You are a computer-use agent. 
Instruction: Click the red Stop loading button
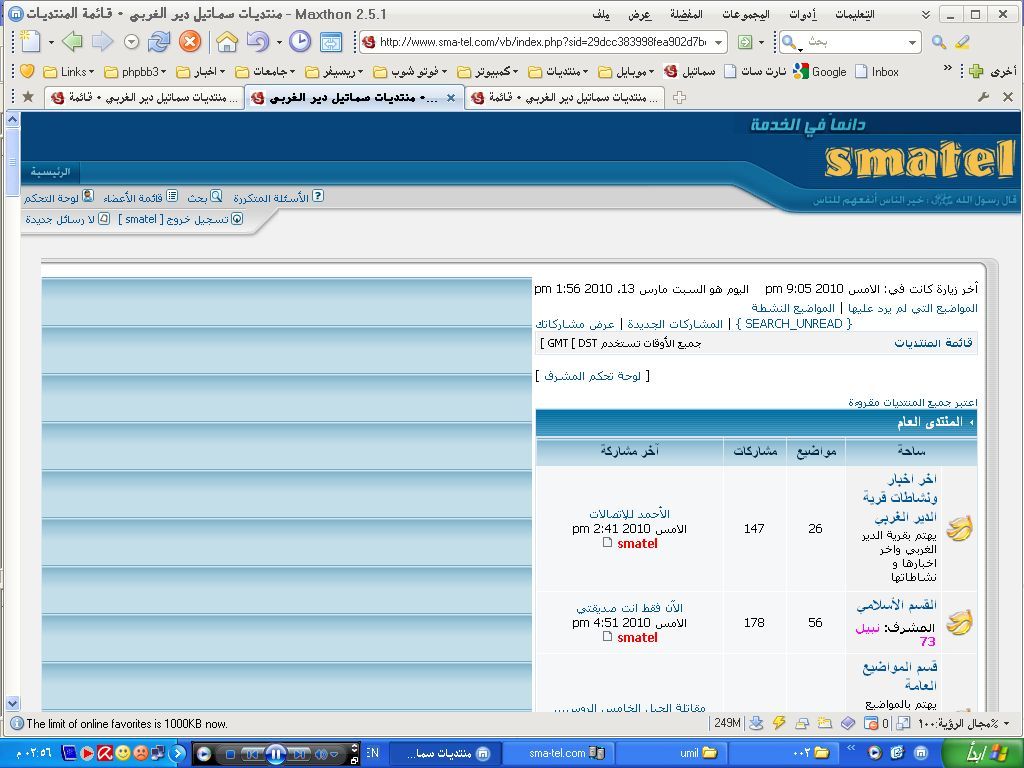189,42
